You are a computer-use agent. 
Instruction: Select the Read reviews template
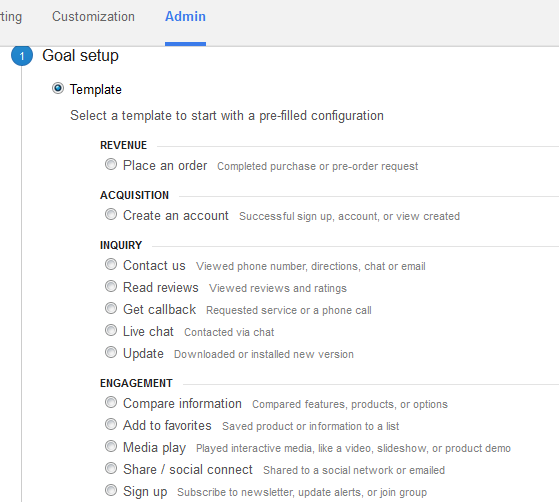[111, 286]
